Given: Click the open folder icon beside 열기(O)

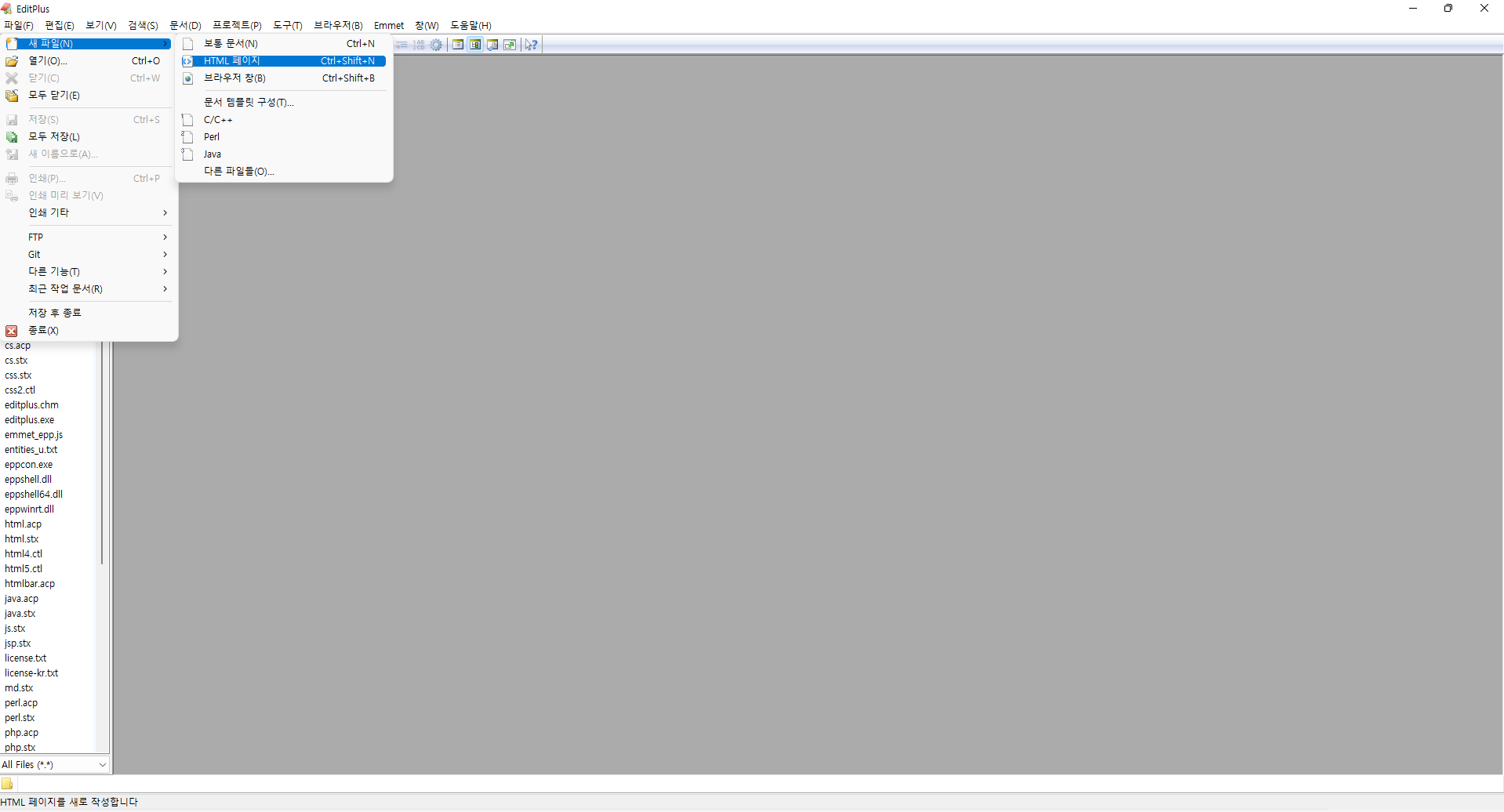Looking at the screenshot, I should pyautogui.click(x=12, y=61).
